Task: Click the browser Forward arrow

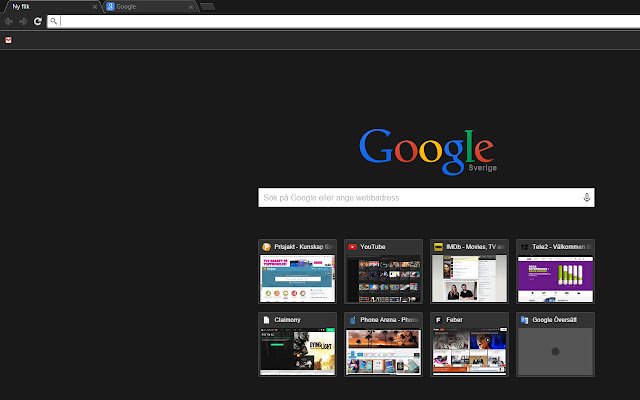Action: click(x=23, y=22)
